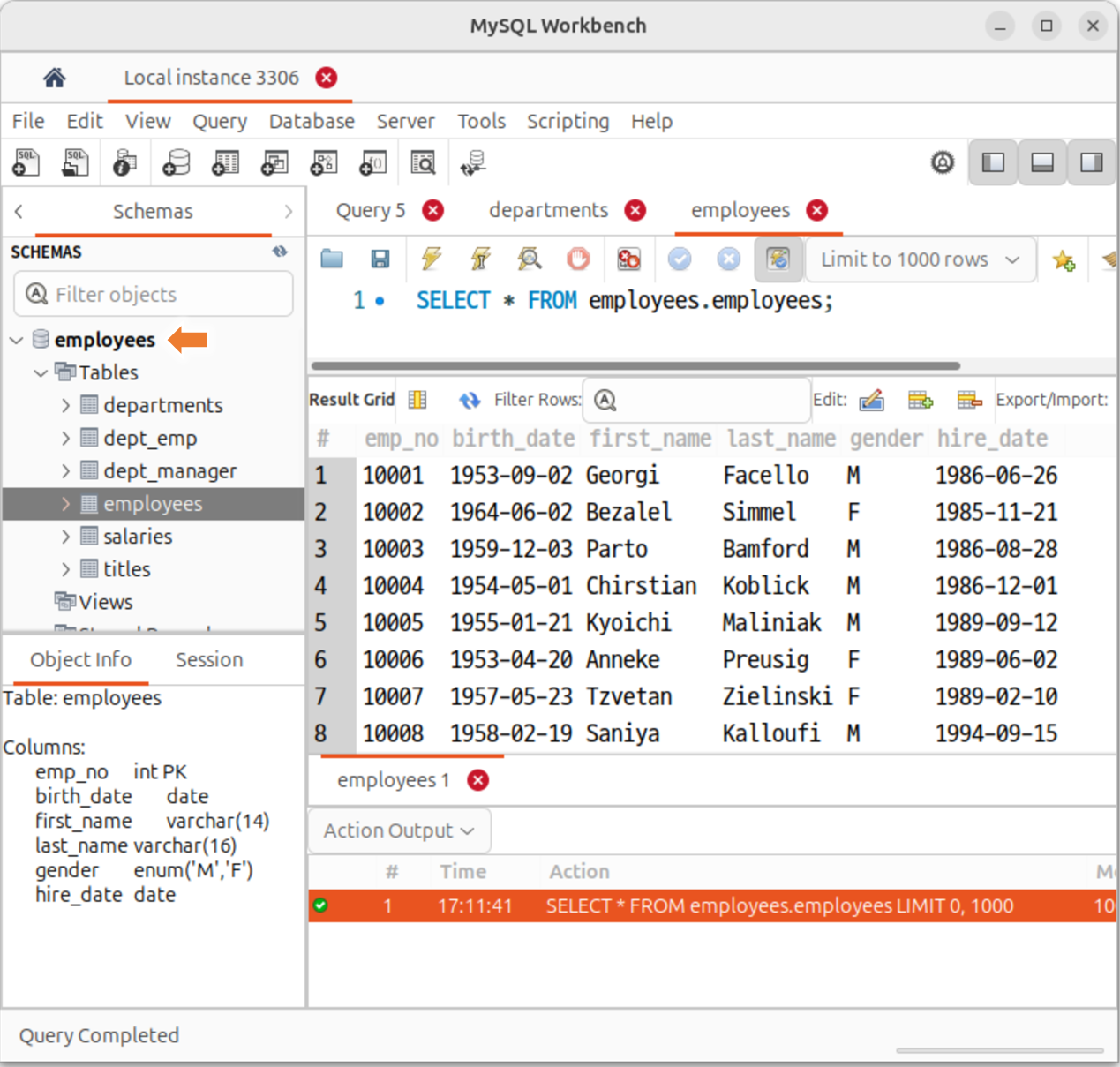
Task: Click the Filter Rows input field
Action: (697, 400)
